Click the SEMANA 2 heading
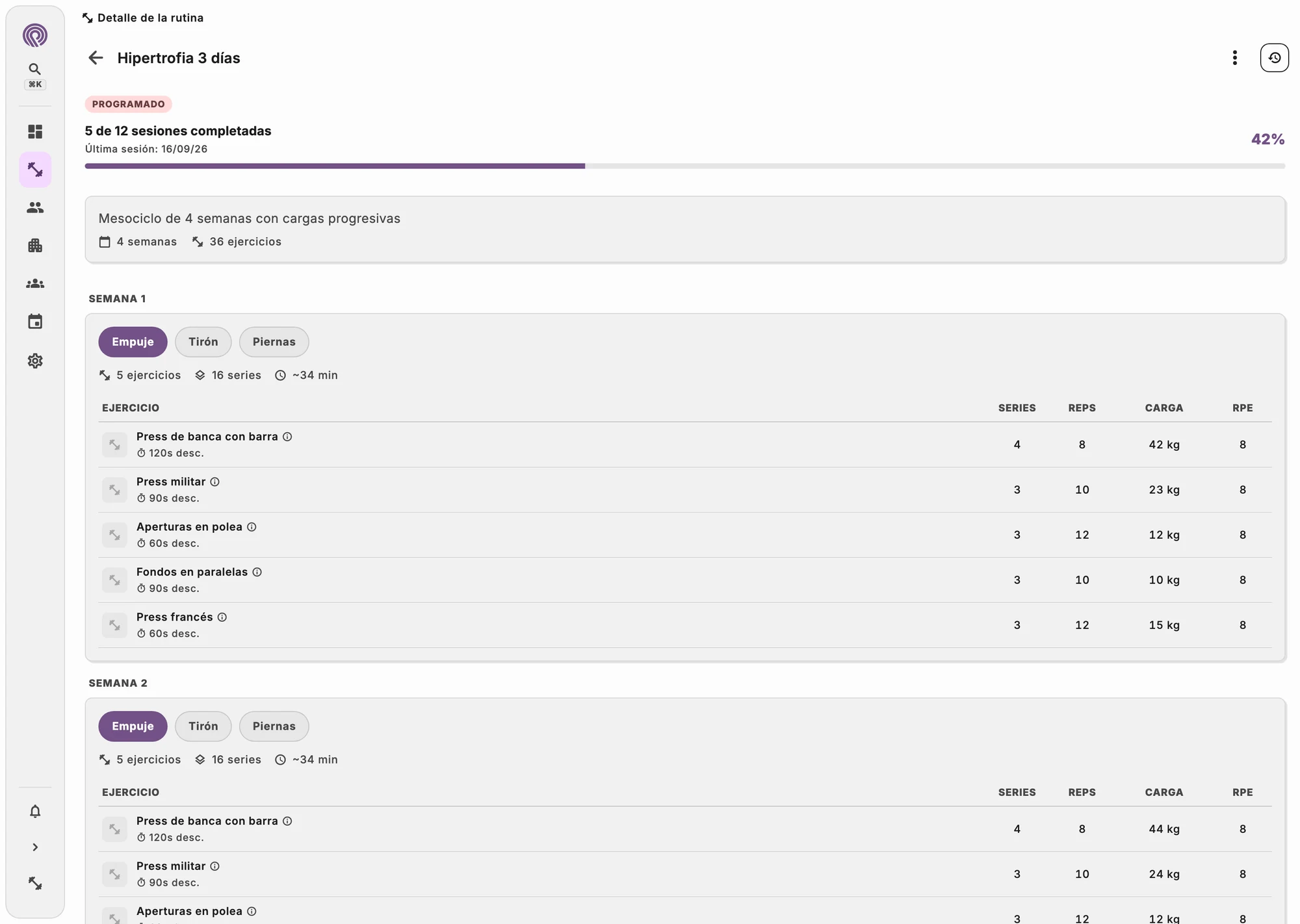 pyautogui.click(x=118, y=684)
